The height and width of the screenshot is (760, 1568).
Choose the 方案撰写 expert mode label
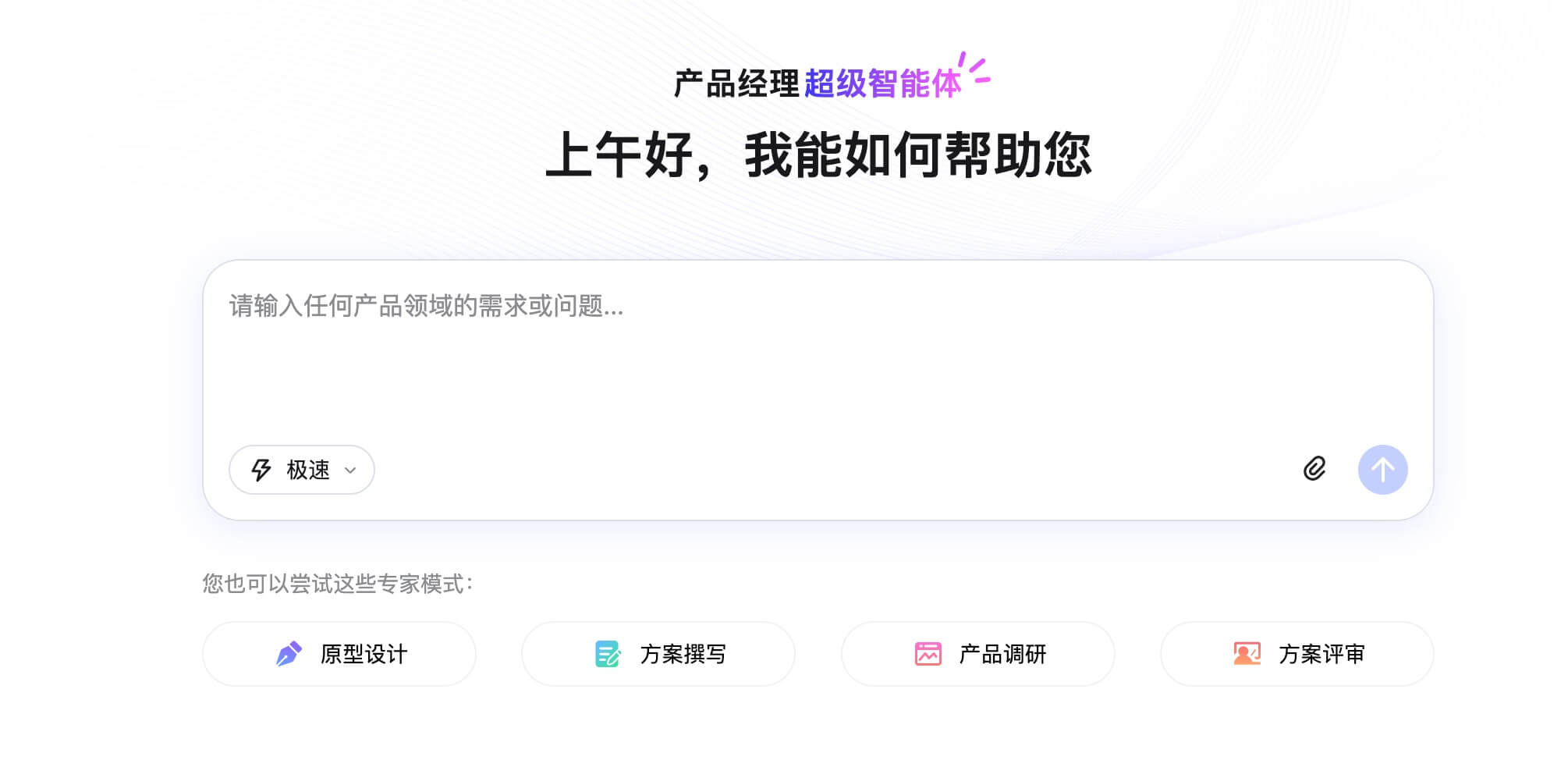683,654
